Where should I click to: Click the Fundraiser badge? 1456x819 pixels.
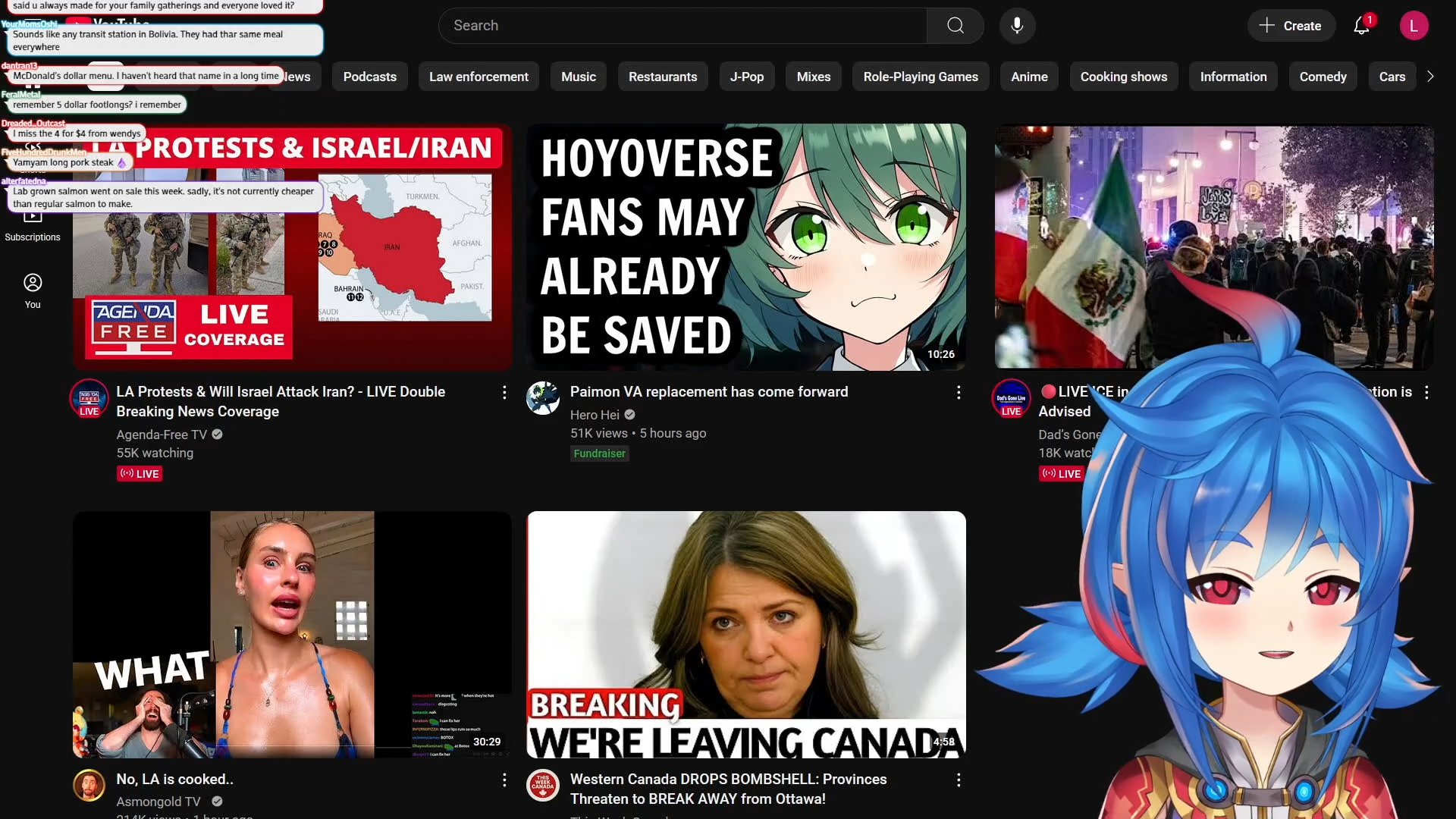click(599, 453)
